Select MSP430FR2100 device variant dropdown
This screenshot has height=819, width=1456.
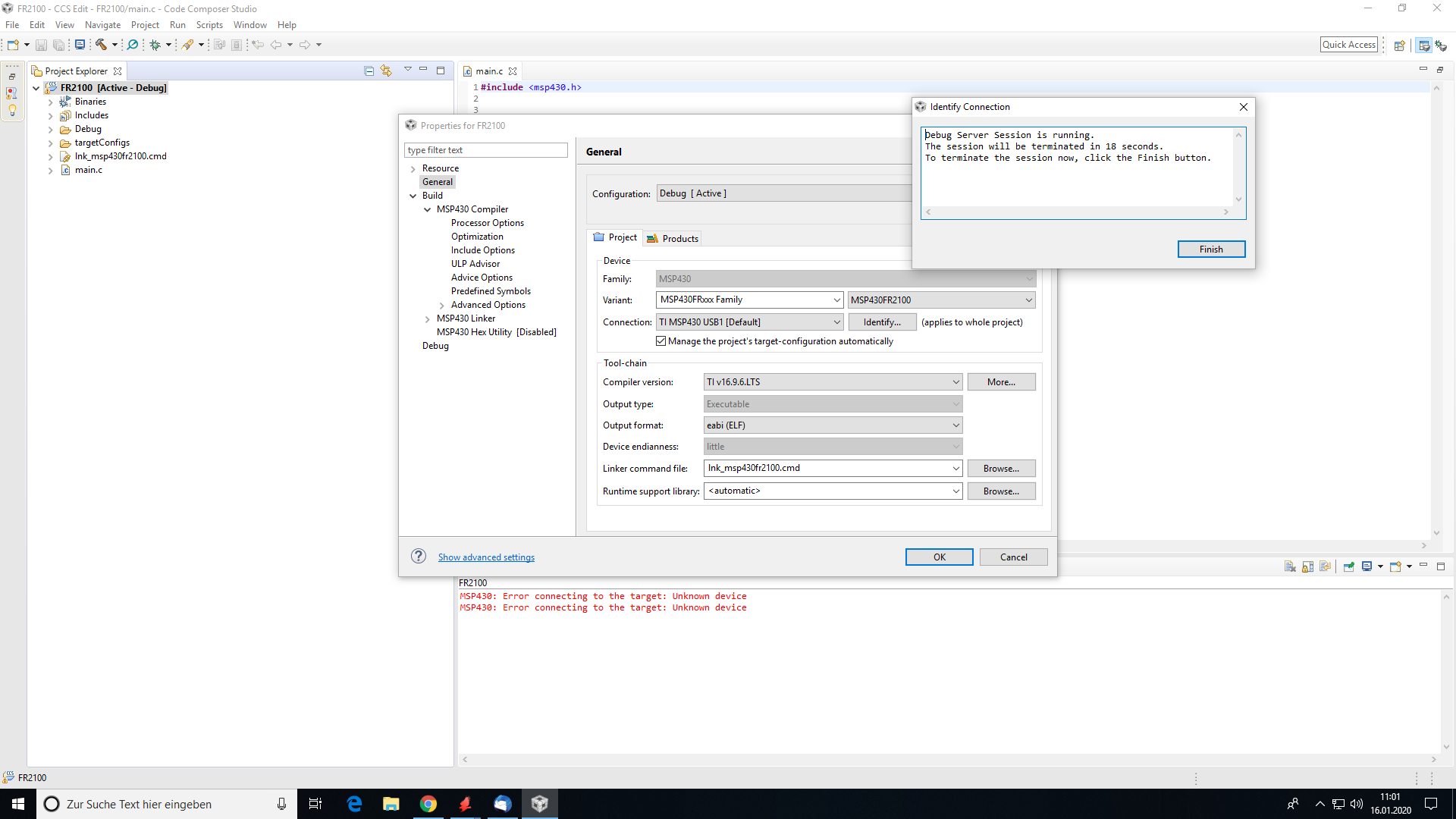941,299
